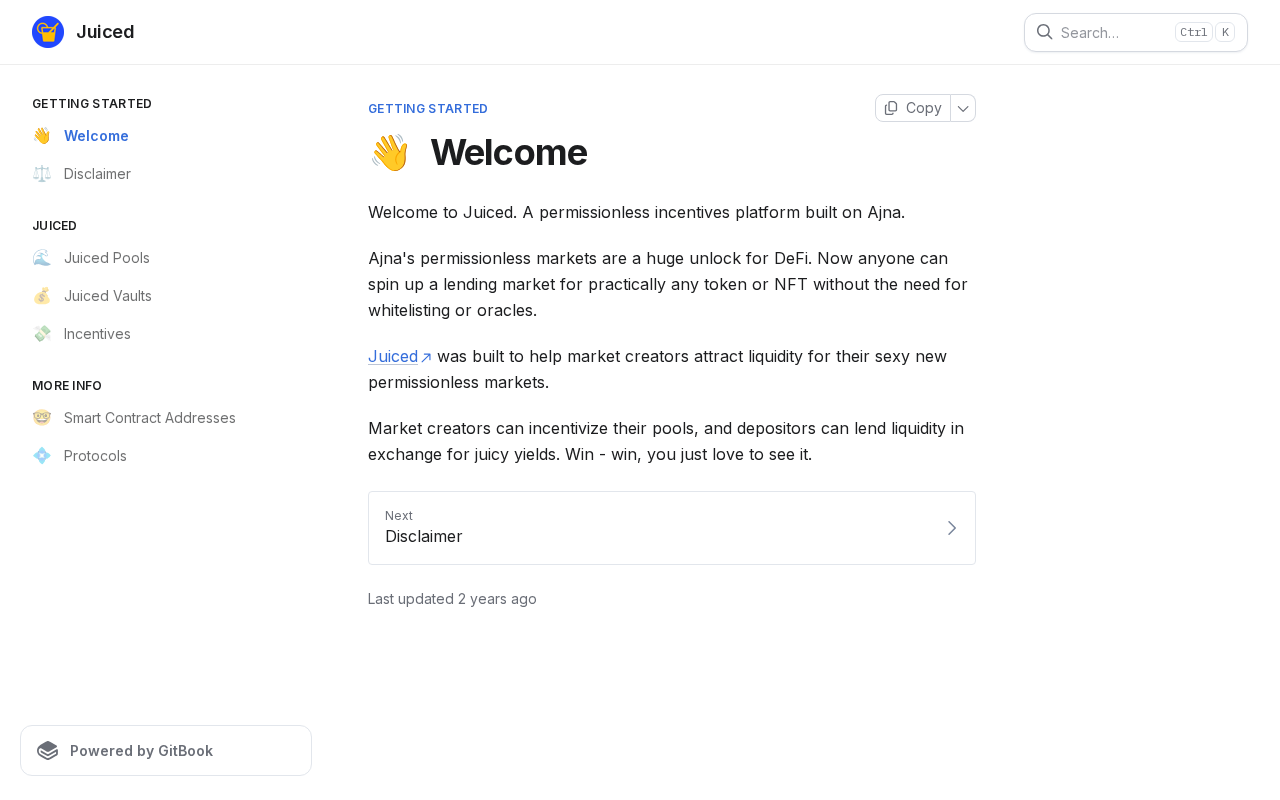Screen dimensions: 1280x800
Task: Click the large waving hand emoji in page title
Action: (x=389, y=152)
